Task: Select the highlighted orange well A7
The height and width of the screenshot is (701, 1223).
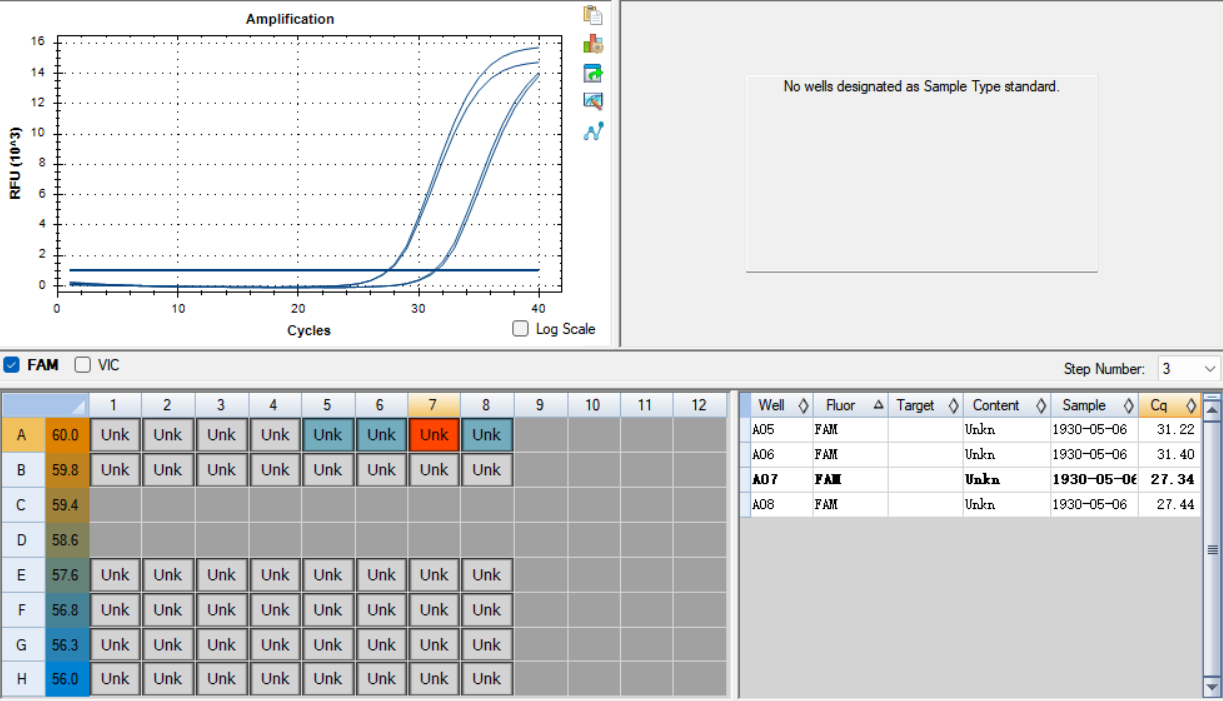Action: tap(434, 435)
